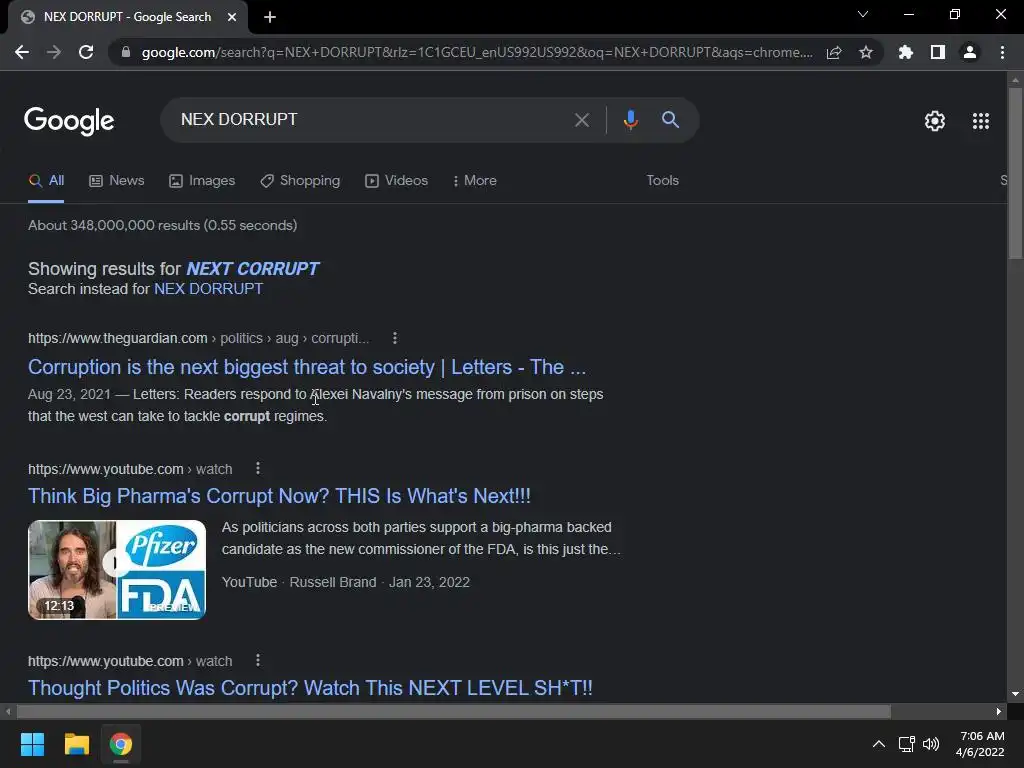Open Google quick settings gear
The image size is (1024, 768).
(x=935, y=121)
